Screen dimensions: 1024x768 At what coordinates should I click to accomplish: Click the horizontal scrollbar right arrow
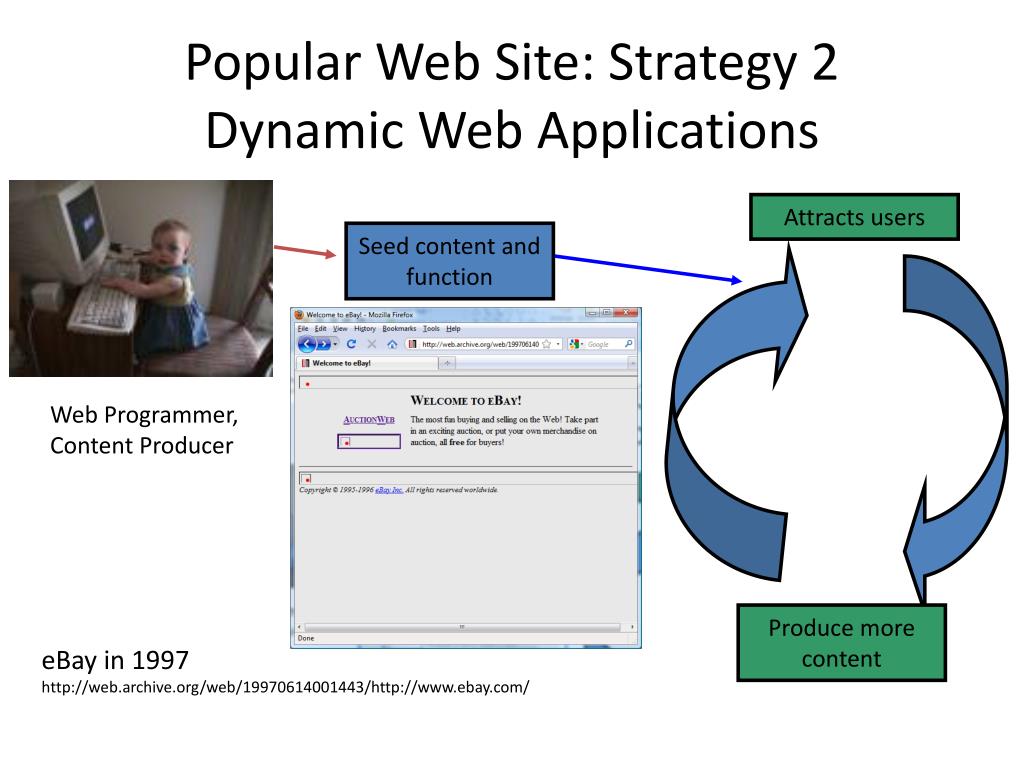(x=632, y=627)
